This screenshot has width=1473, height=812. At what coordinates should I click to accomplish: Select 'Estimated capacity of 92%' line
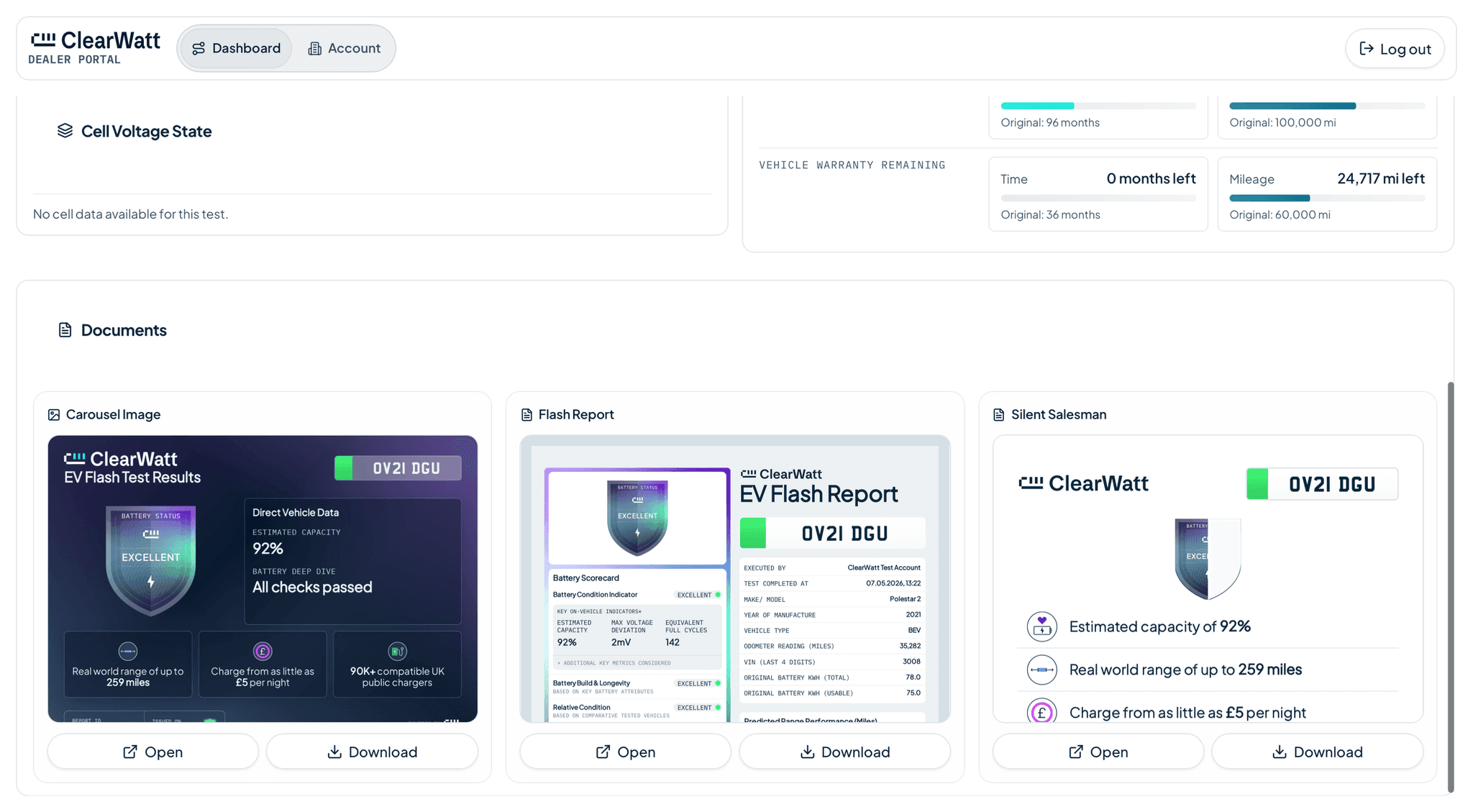[1159, 626]
